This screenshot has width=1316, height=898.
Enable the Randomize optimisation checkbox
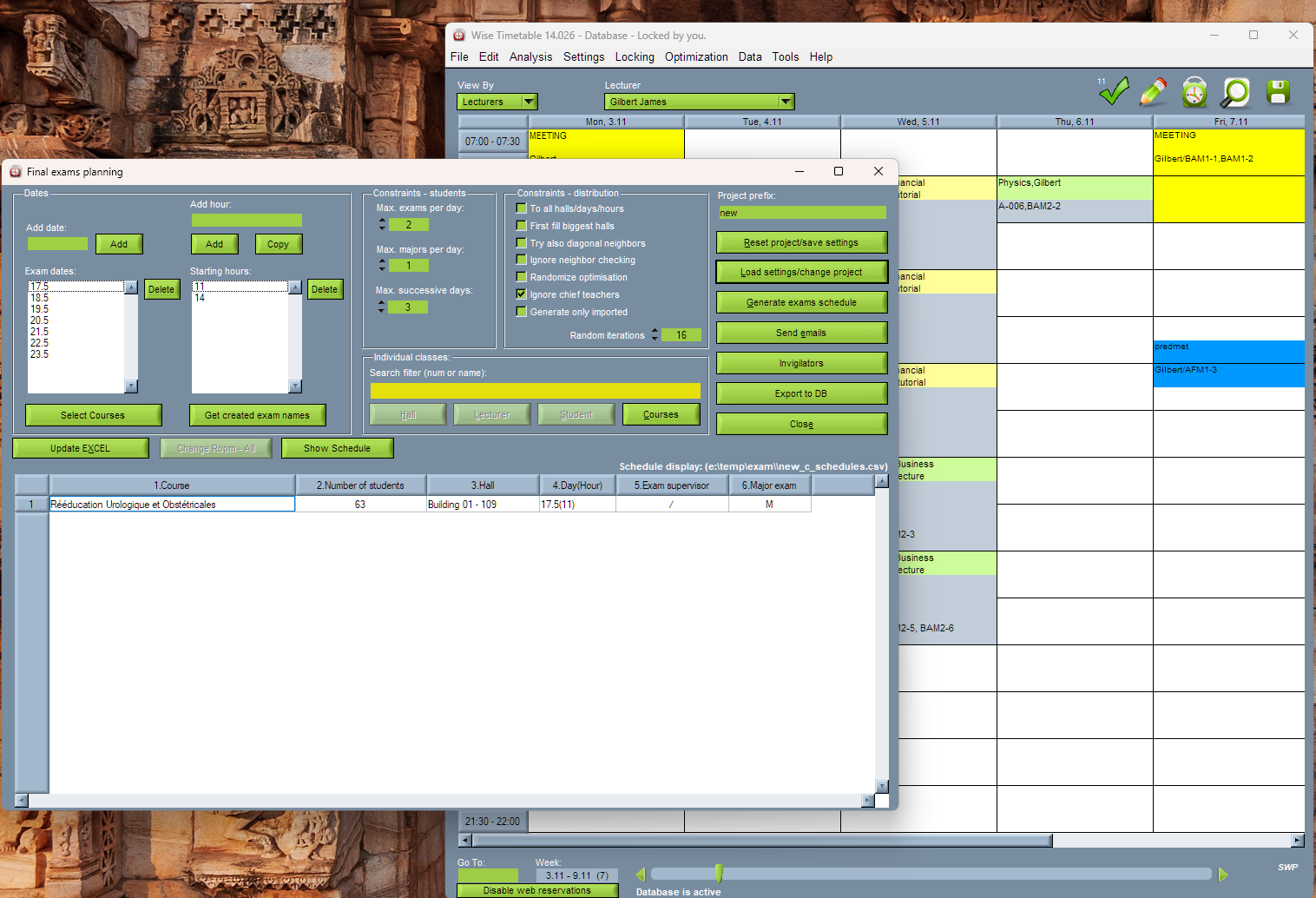coord(522,277)
